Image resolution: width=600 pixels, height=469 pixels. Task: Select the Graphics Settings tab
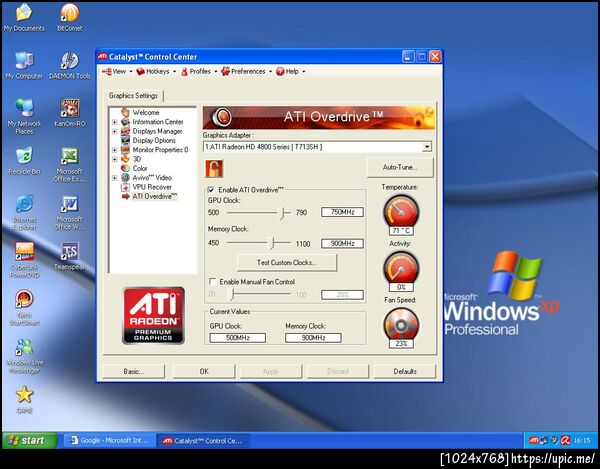point(133,96)
